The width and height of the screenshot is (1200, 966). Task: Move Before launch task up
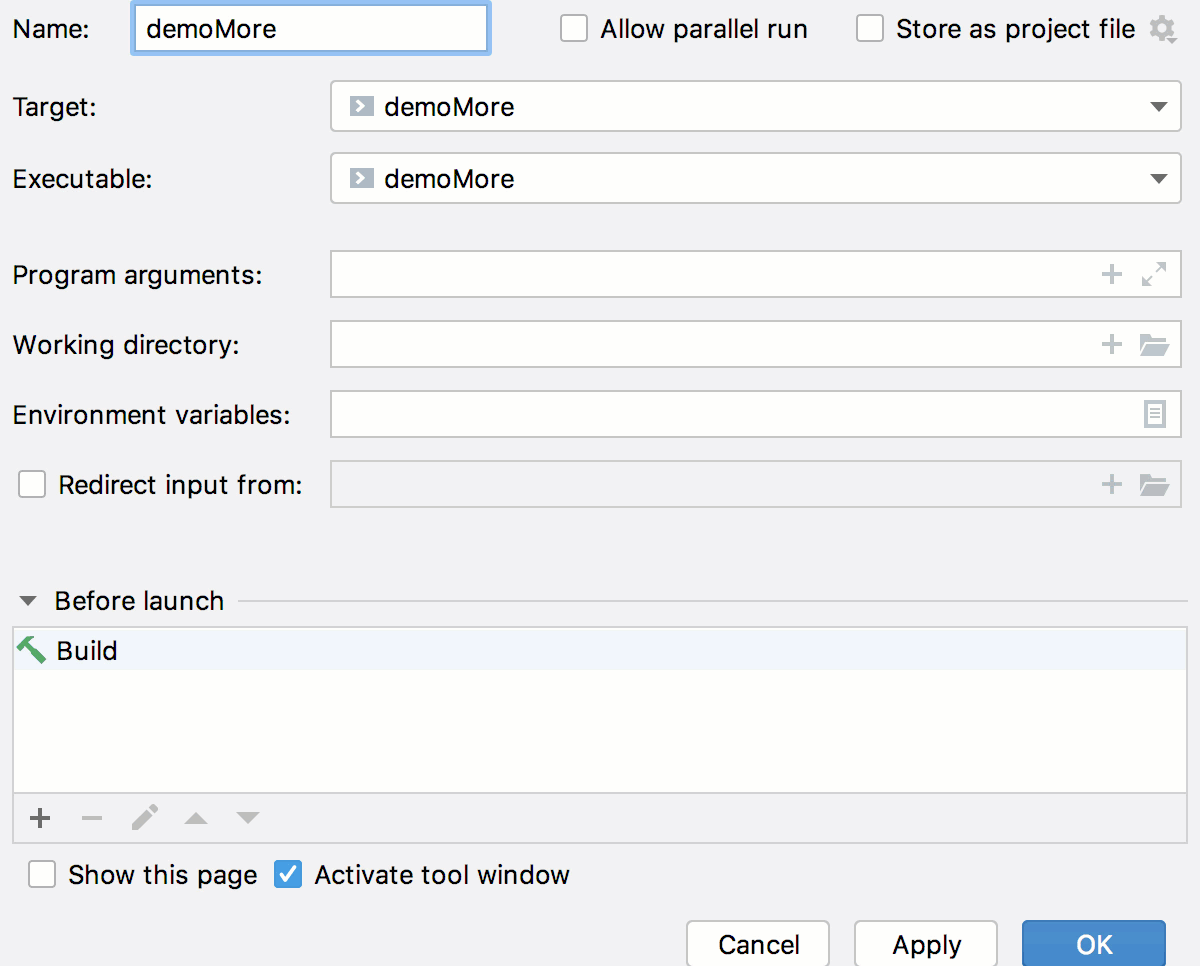click(196, 819)
